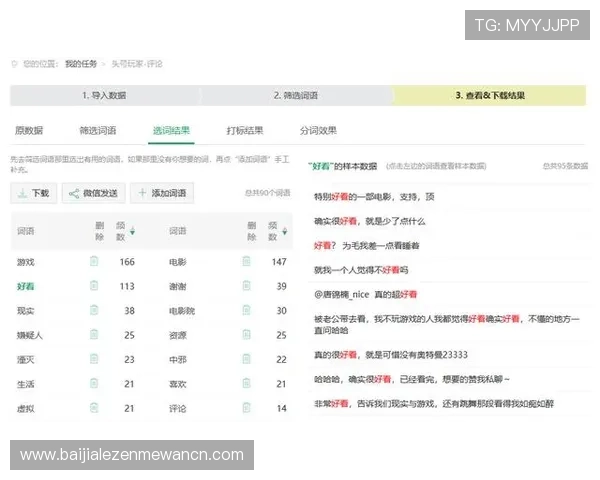
Task: Select the word 喜欢 in list
Action: (178, 384)
